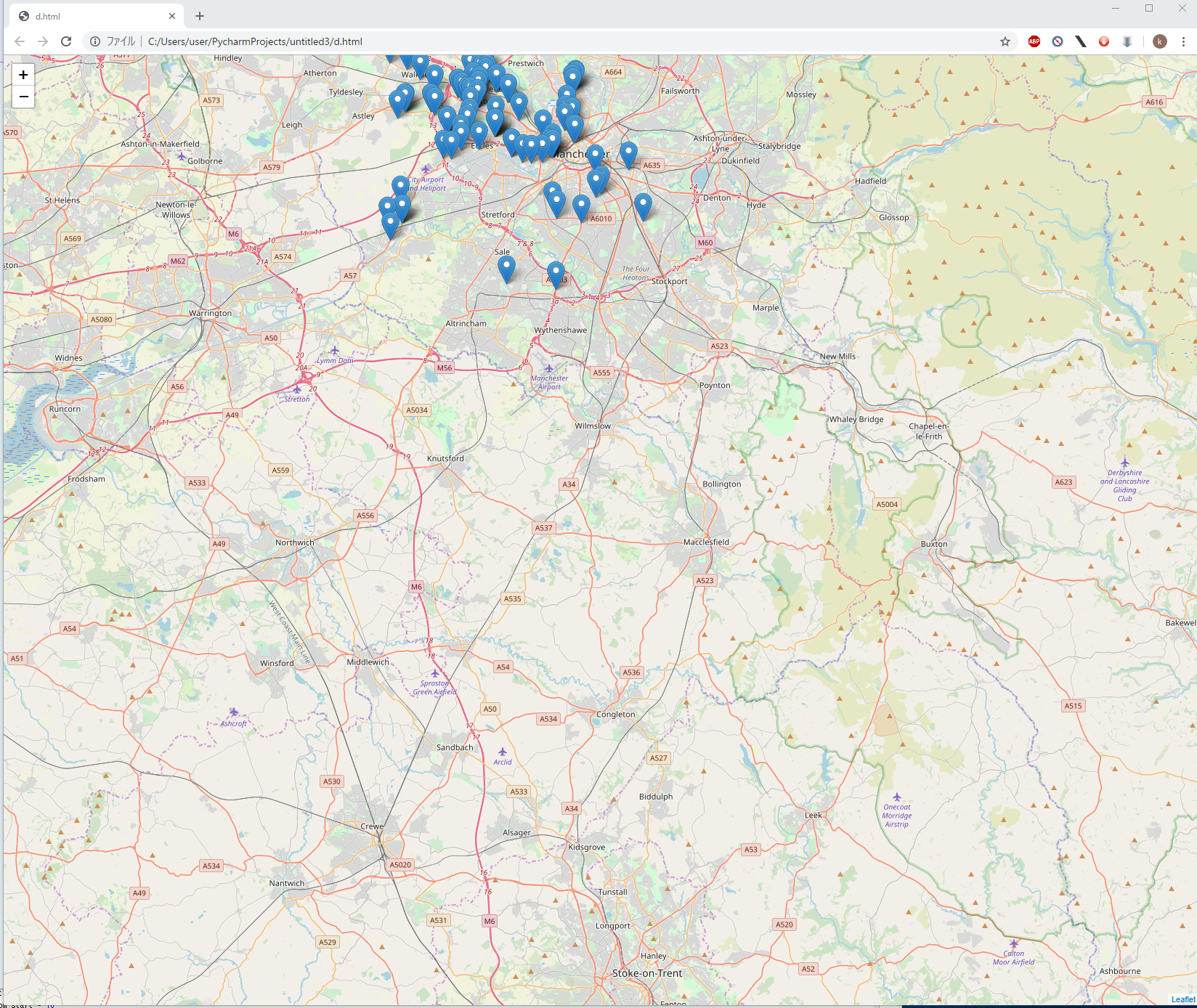Viewport: 1197px width, 1008px height.
Task: Open the user profile avatar
Action: (1160, 41)
